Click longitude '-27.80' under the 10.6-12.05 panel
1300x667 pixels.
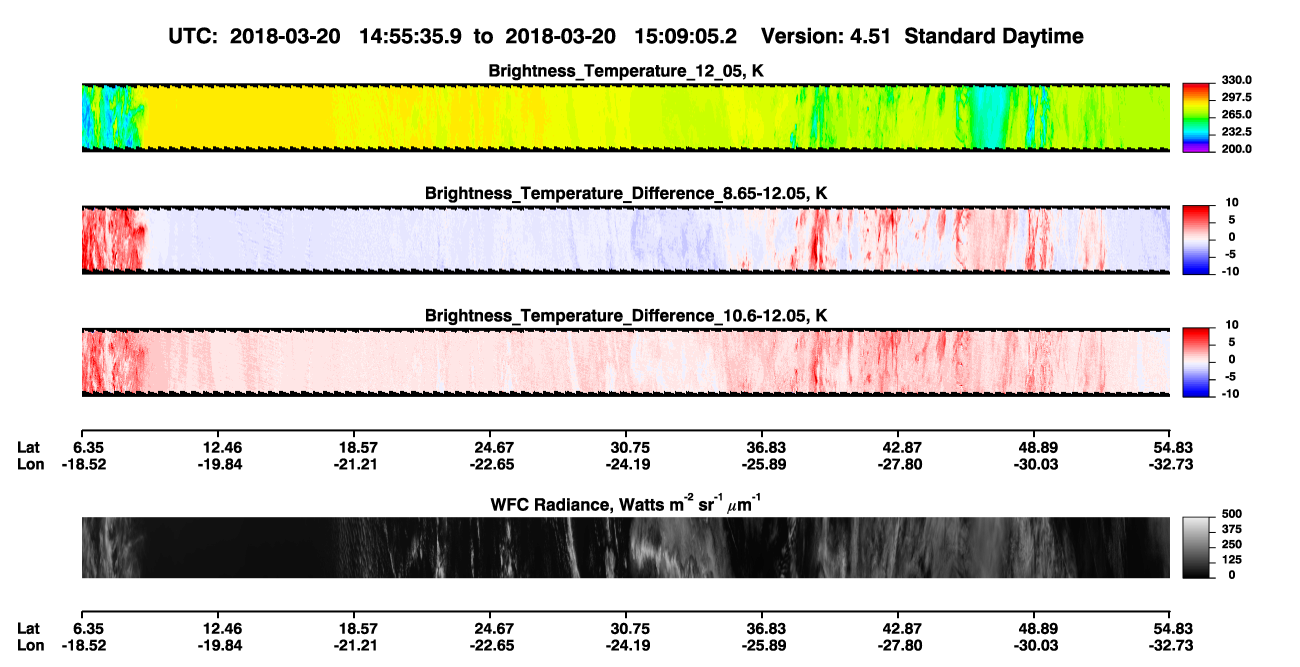[898, 463]
